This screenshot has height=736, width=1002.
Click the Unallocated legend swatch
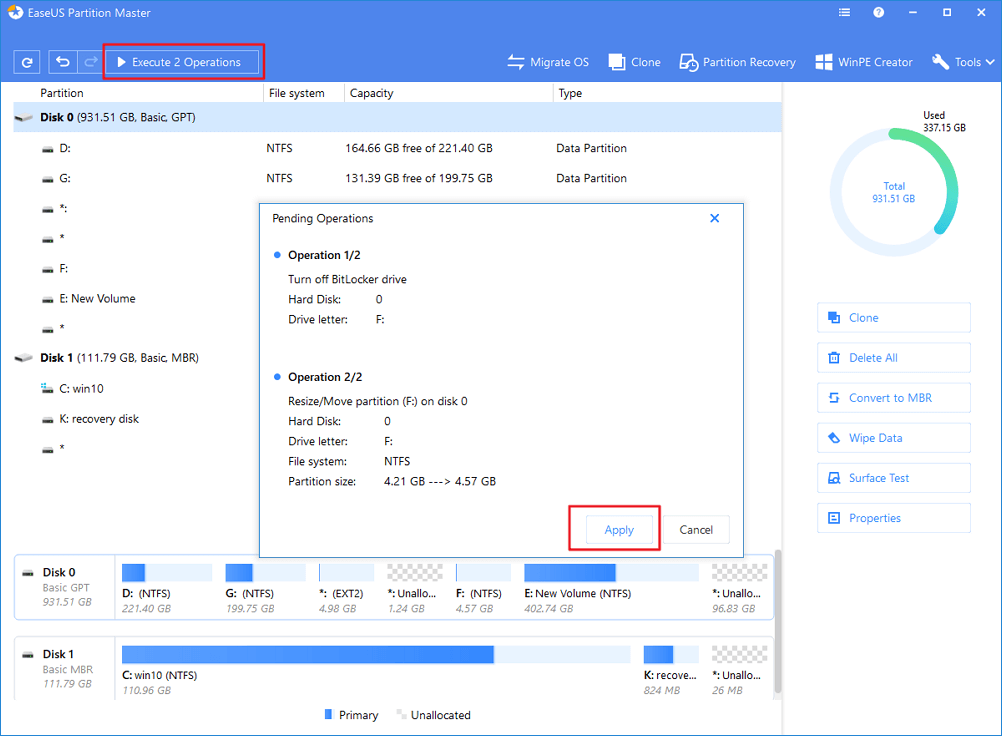coord(401,714)
